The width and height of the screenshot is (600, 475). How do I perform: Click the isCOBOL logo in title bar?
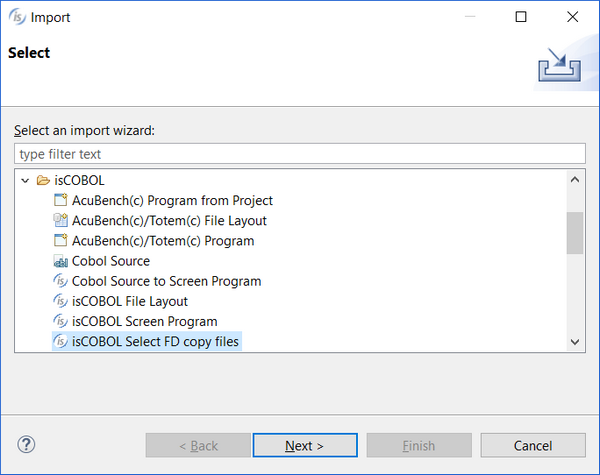pos(17,17)
